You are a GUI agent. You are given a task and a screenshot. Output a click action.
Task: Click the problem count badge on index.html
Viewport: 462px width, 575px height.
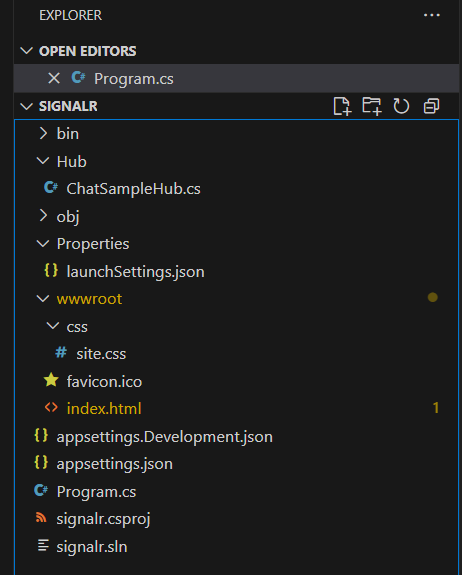coord(436,408)
